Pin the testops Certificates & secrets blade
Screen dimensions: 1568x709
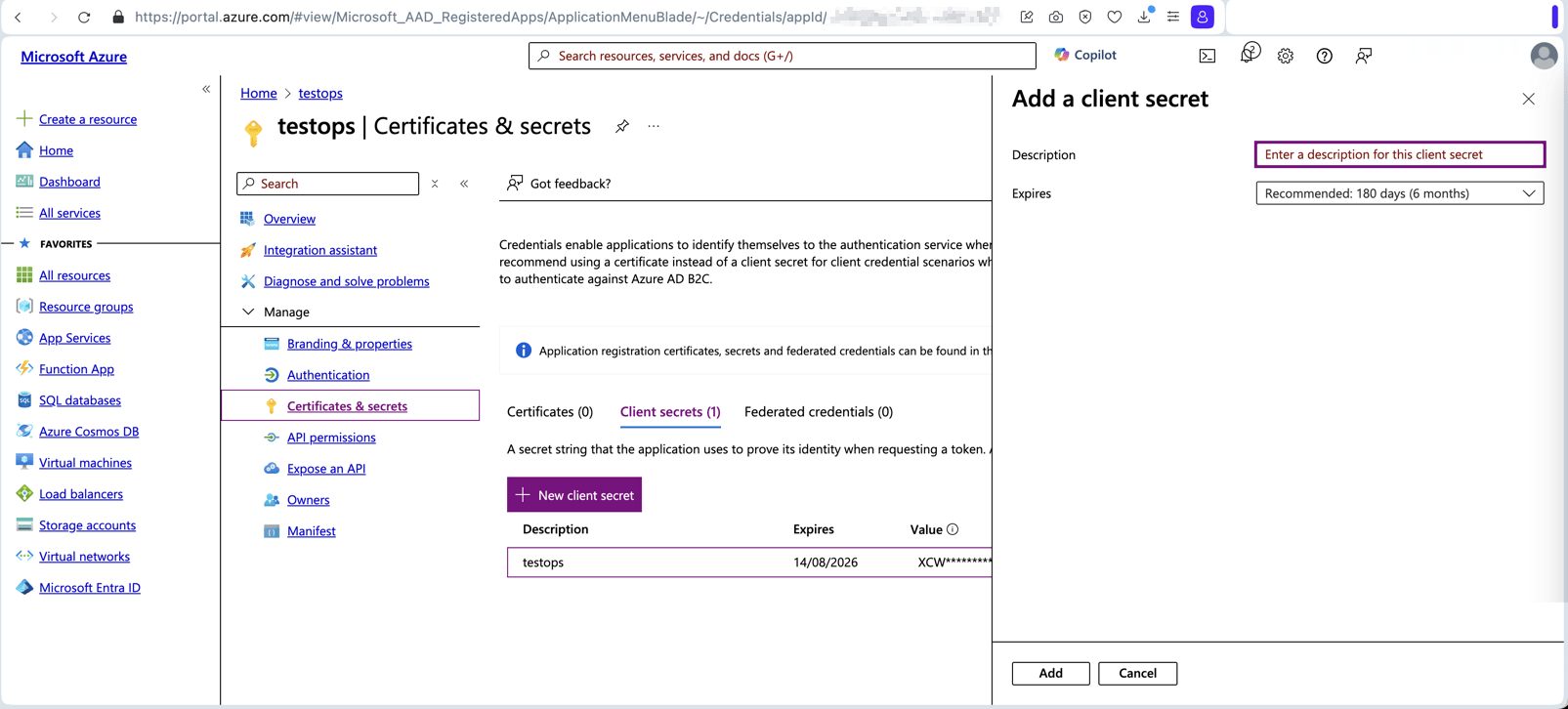(x=622, y=126)
